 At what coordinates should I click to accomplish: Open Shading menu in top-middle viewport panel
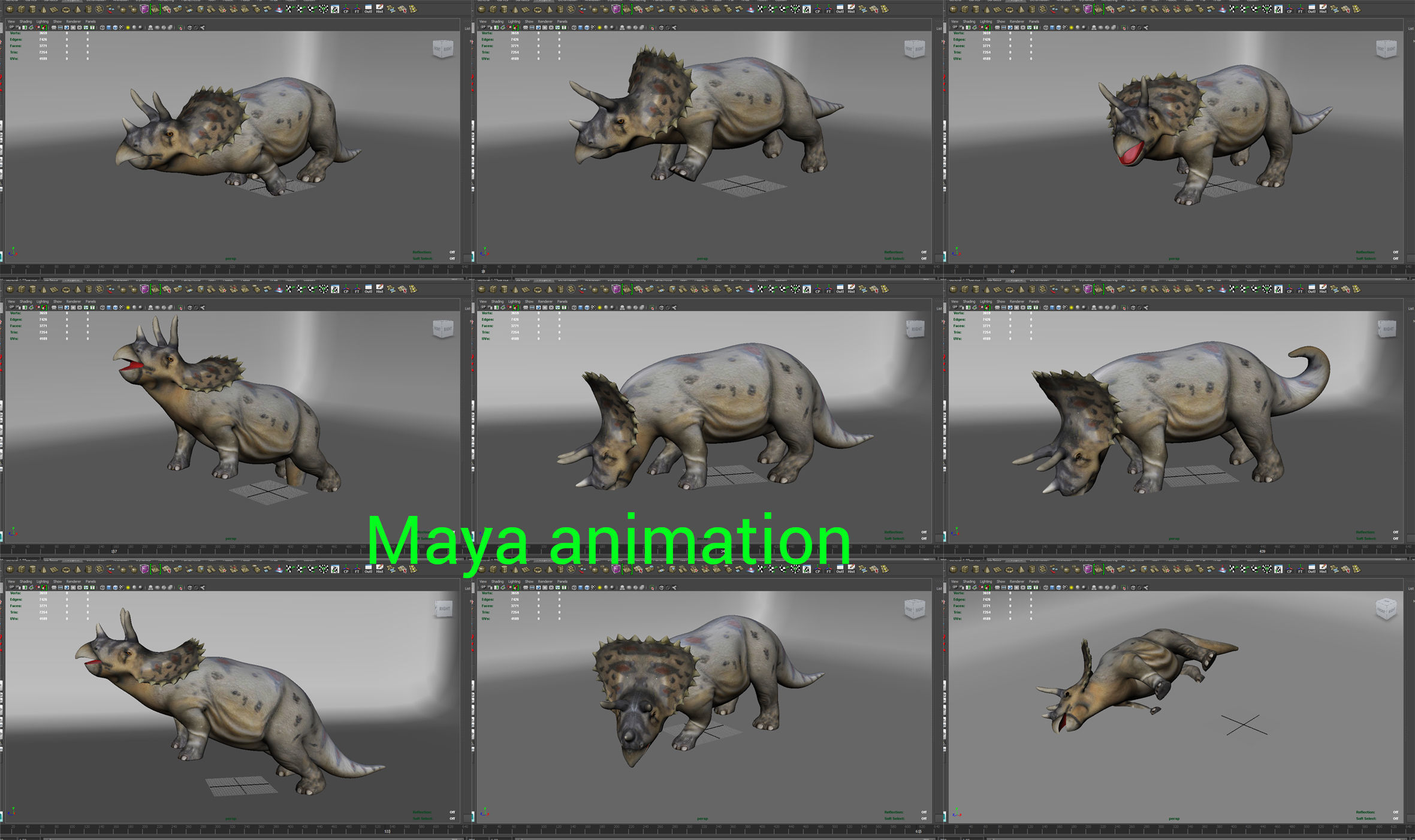click(x=497, y=22)
